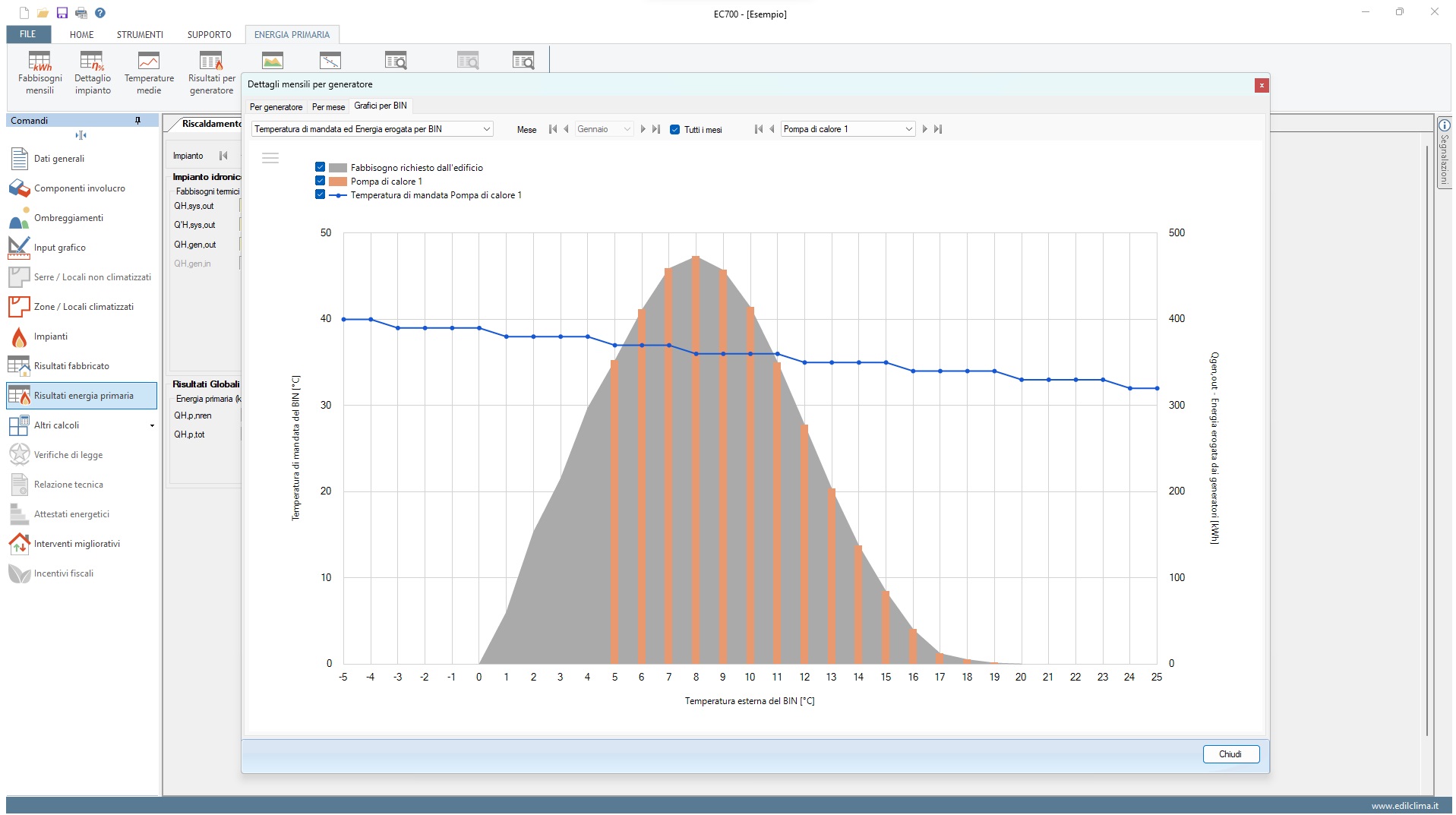Go to first generator arrow

[759, 129]
